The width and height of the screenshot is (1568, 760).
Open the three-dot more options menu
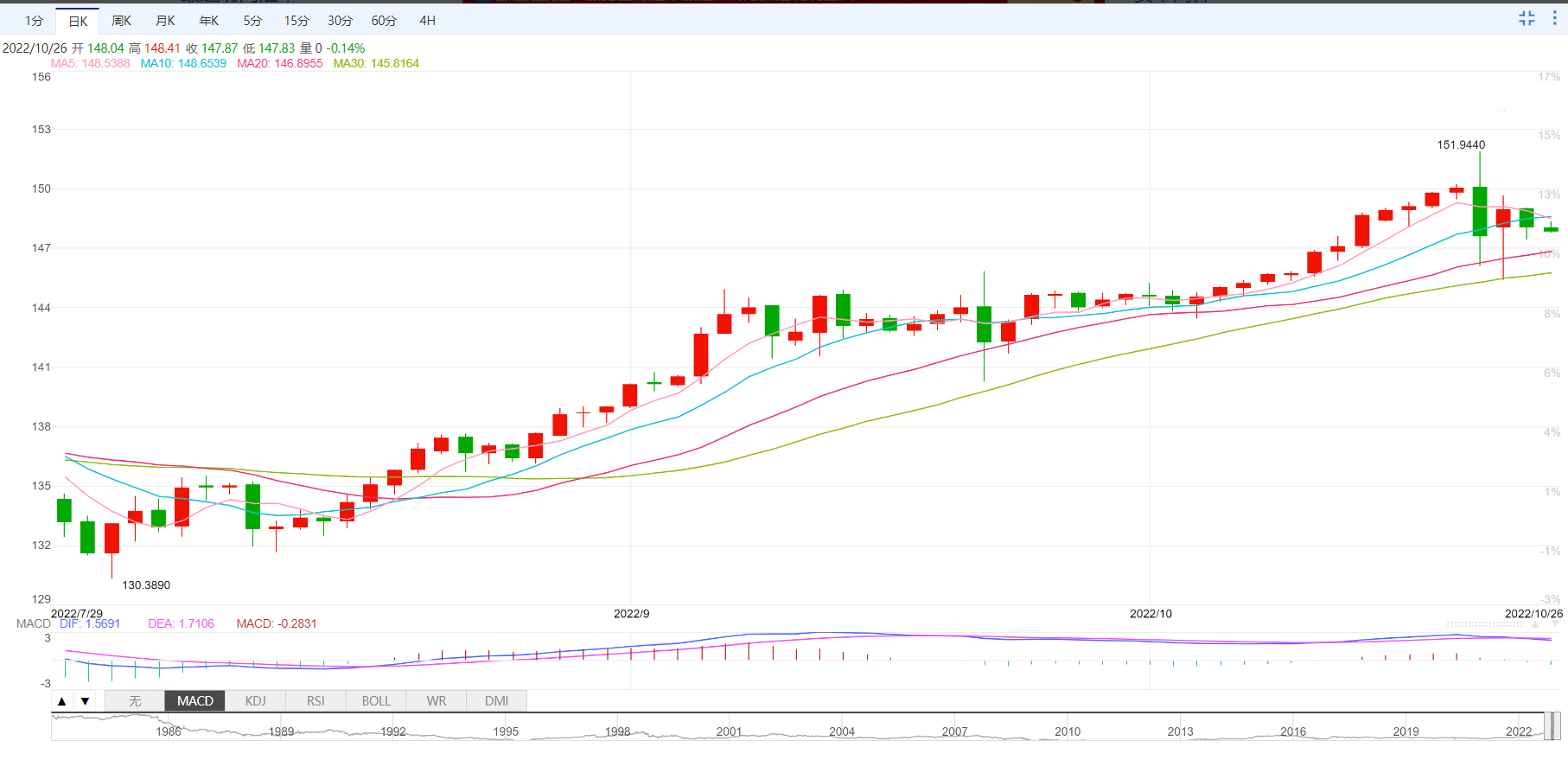(x=1554, y=18)
